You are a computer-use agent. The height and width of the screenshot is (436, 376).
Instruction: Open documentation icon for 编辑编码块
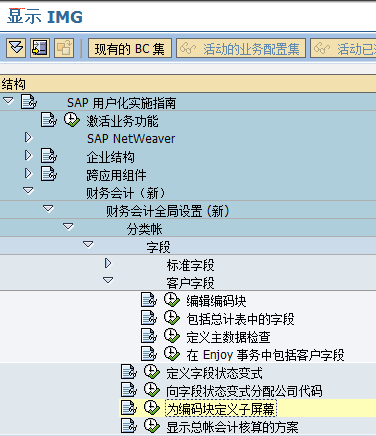point(149,300)
